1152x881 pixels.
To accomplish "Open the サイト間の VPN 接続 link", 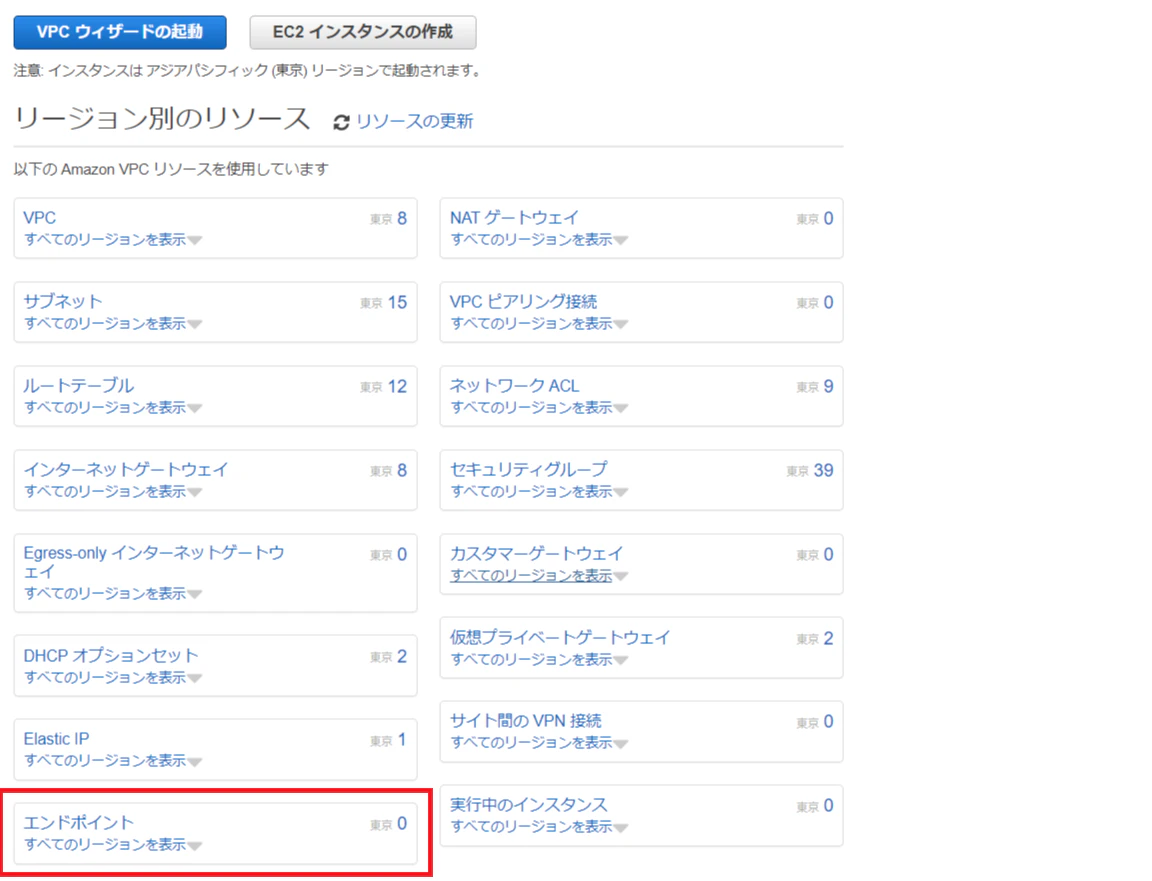I will tap(525, 721).
